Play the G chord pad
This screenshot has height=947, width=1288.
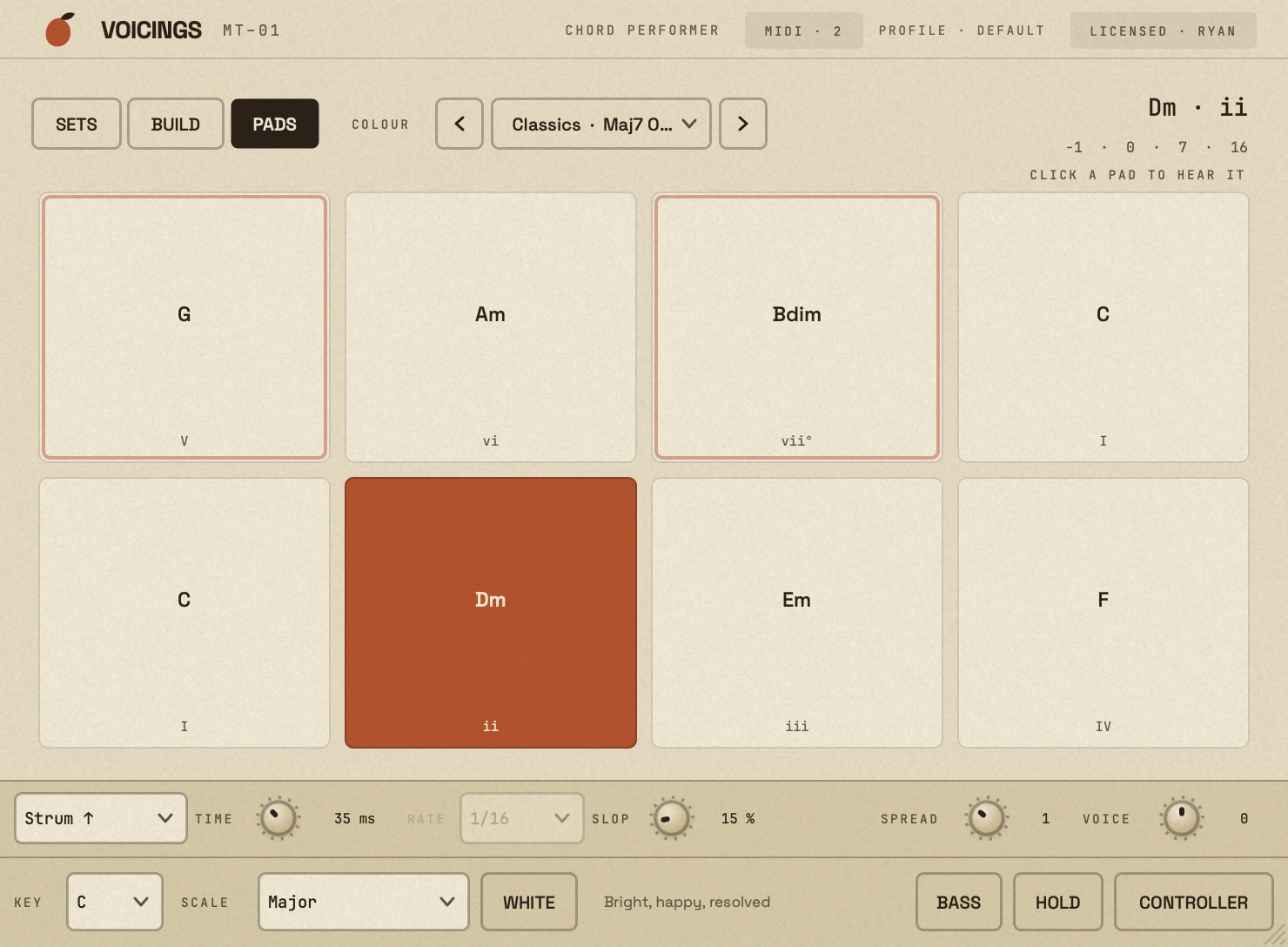(x=184, y=327)
